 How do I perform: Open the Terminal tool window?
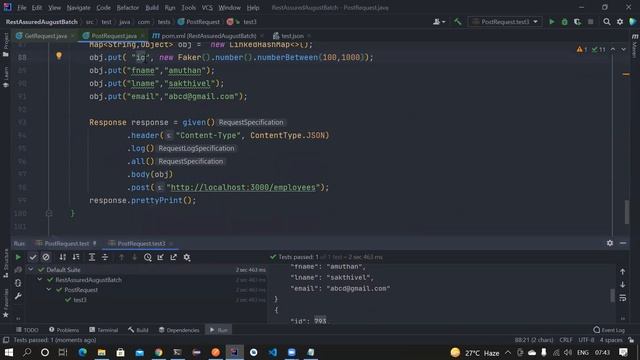(x=103, y=330)
